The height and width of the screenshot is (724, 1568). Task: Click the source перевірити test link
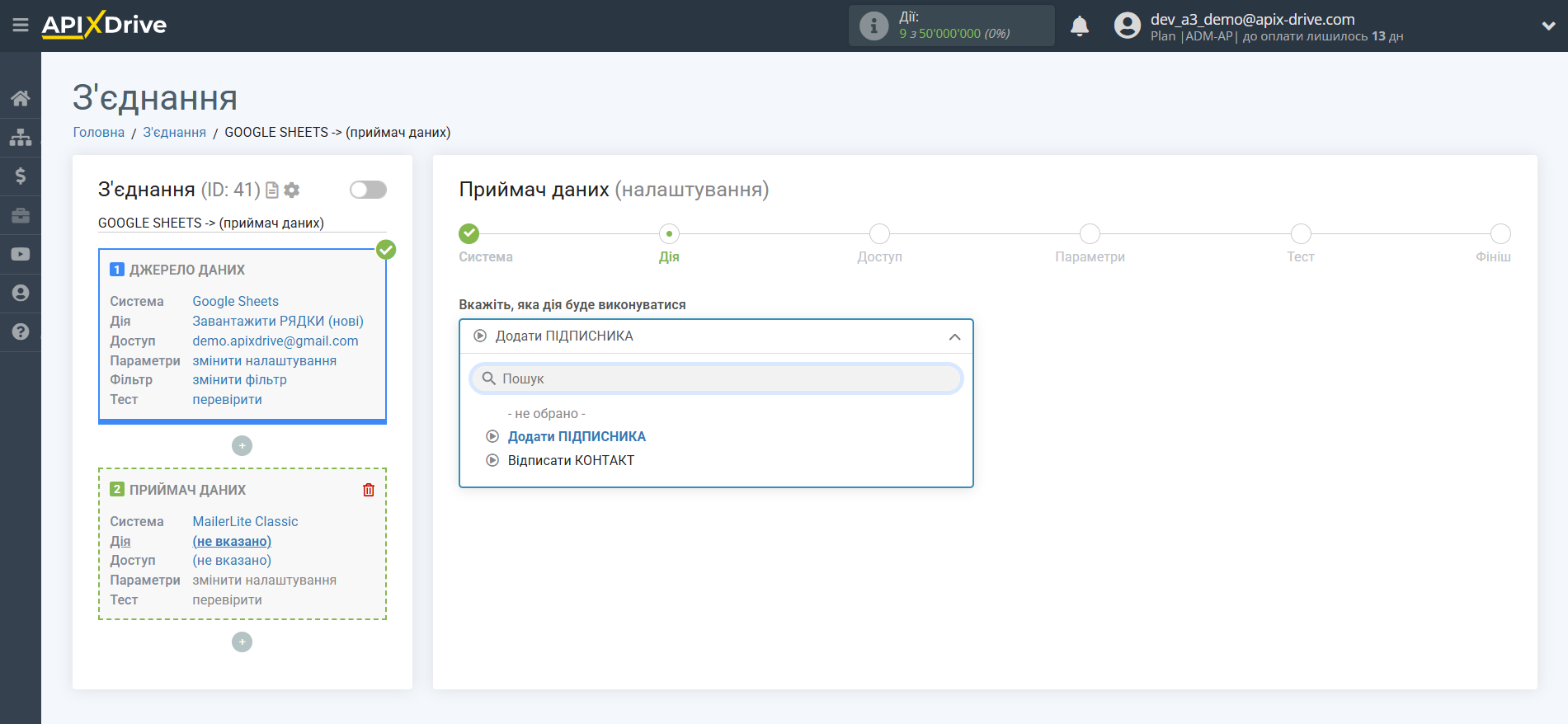click(x=228, y=399)
